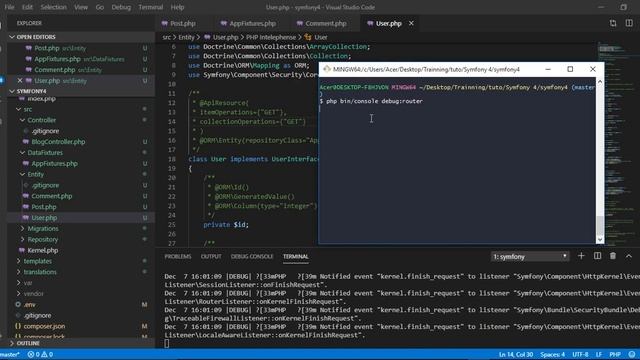Viewport: 640px width, 360px height.
Task: Open Post.php in Entity folder tree
Action: point(44,207)
